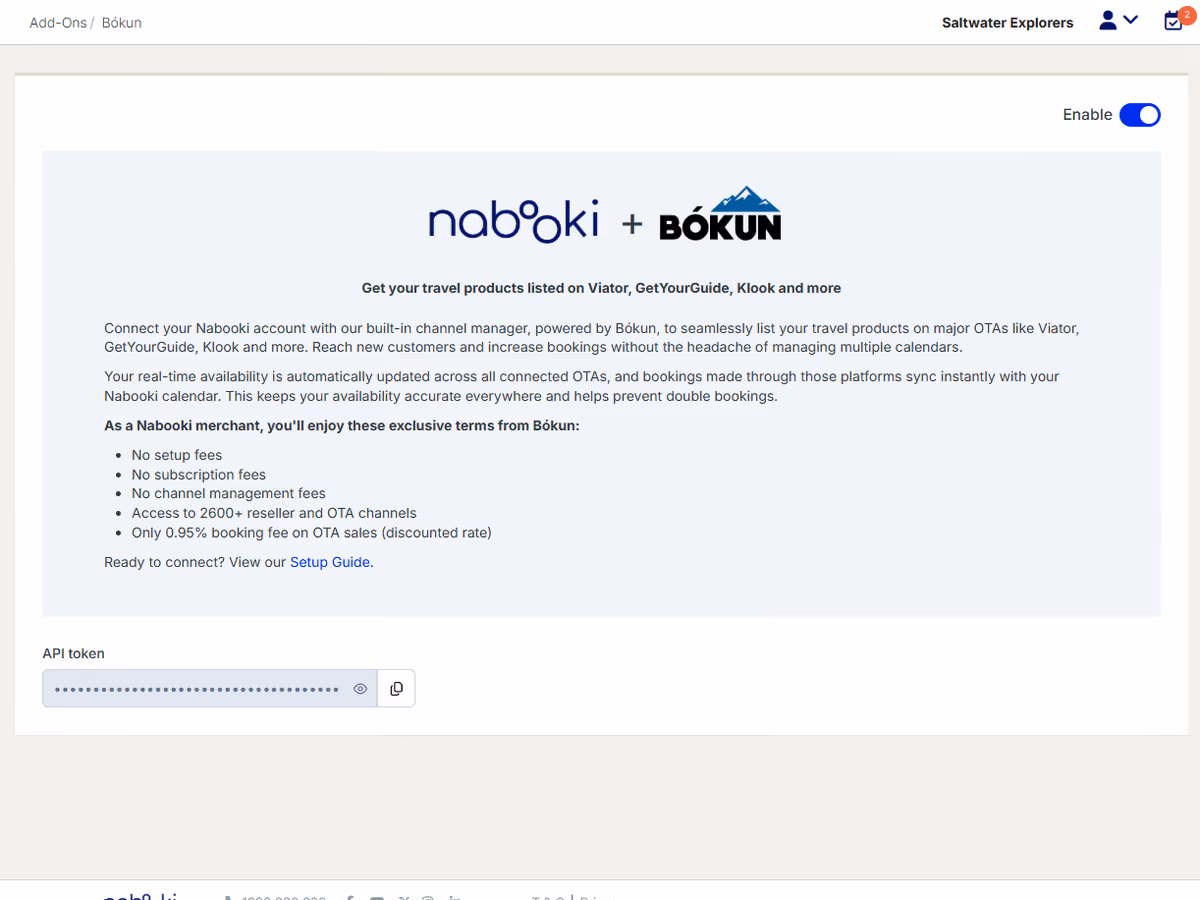Select the '0.95% booking fee' bullet
The height and width of the screenshot is (900, 1200).
pos(312,533)
